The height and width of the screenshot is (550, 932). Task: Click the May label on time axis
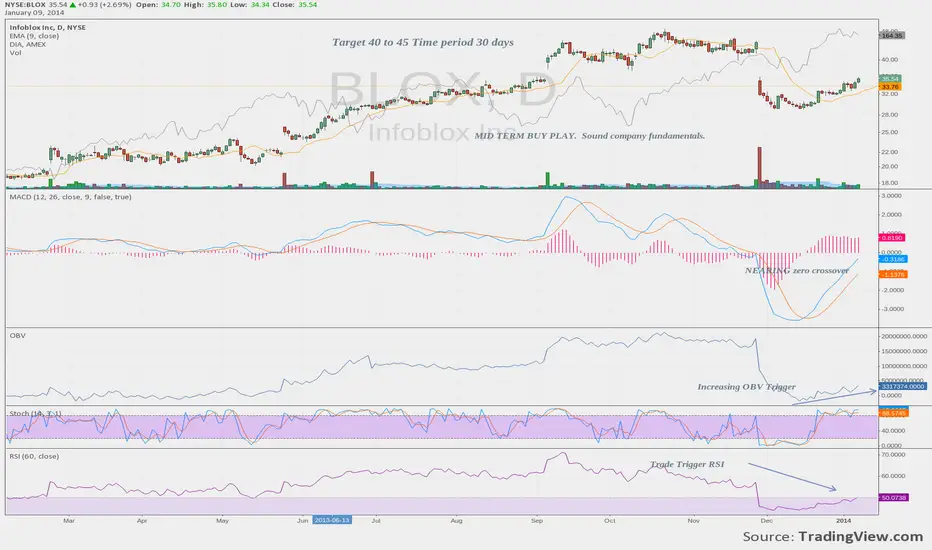pyautogui.click(x=222, y=521)
